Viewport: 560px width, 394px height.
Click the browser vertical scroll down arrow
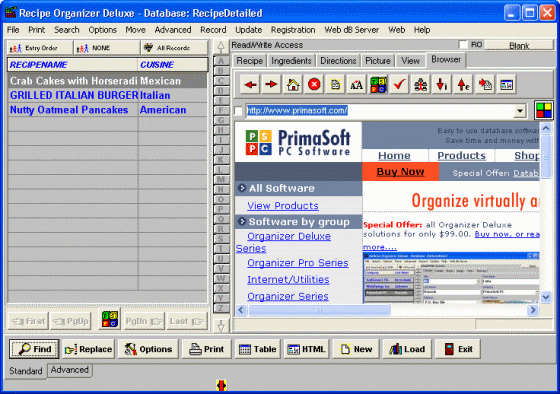pyautogui.click(x=546, y=296)
